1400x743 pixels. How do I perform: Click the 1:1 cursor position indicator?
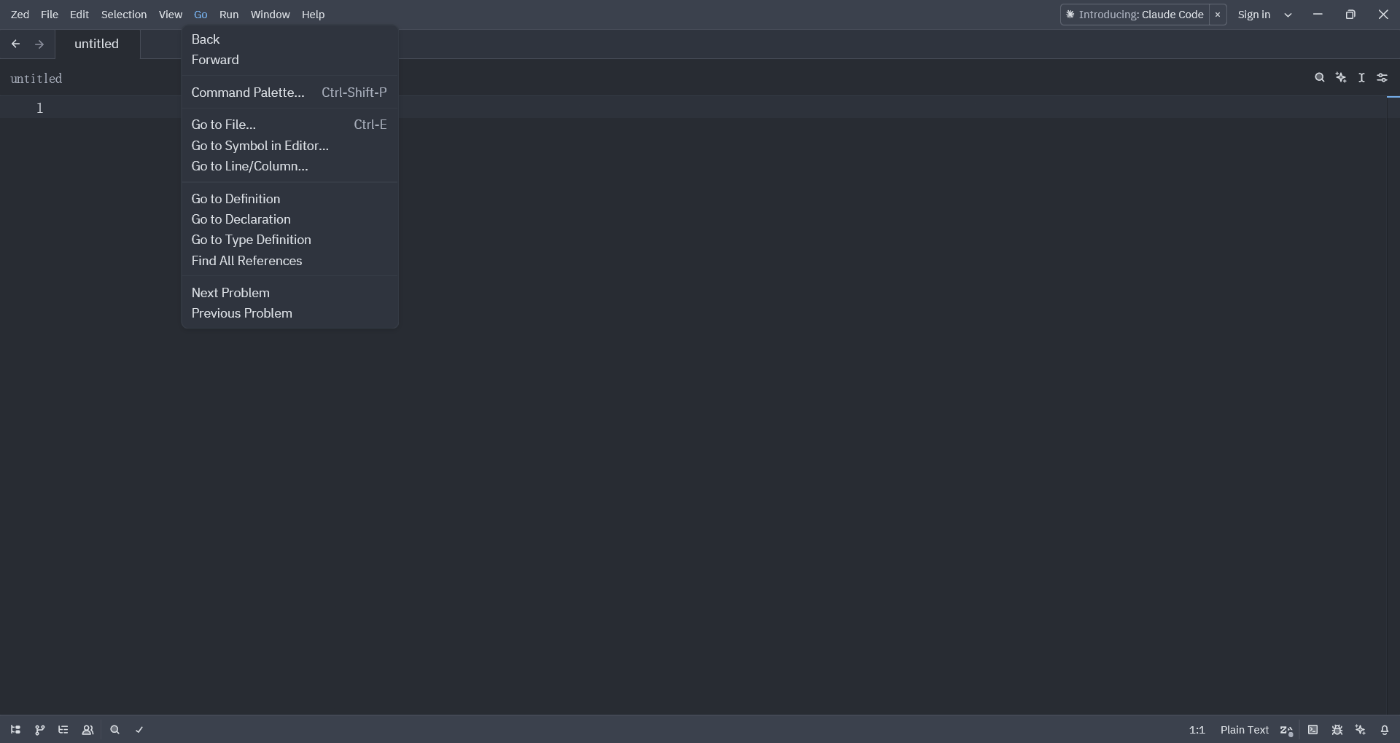(x=1197, y=730)
